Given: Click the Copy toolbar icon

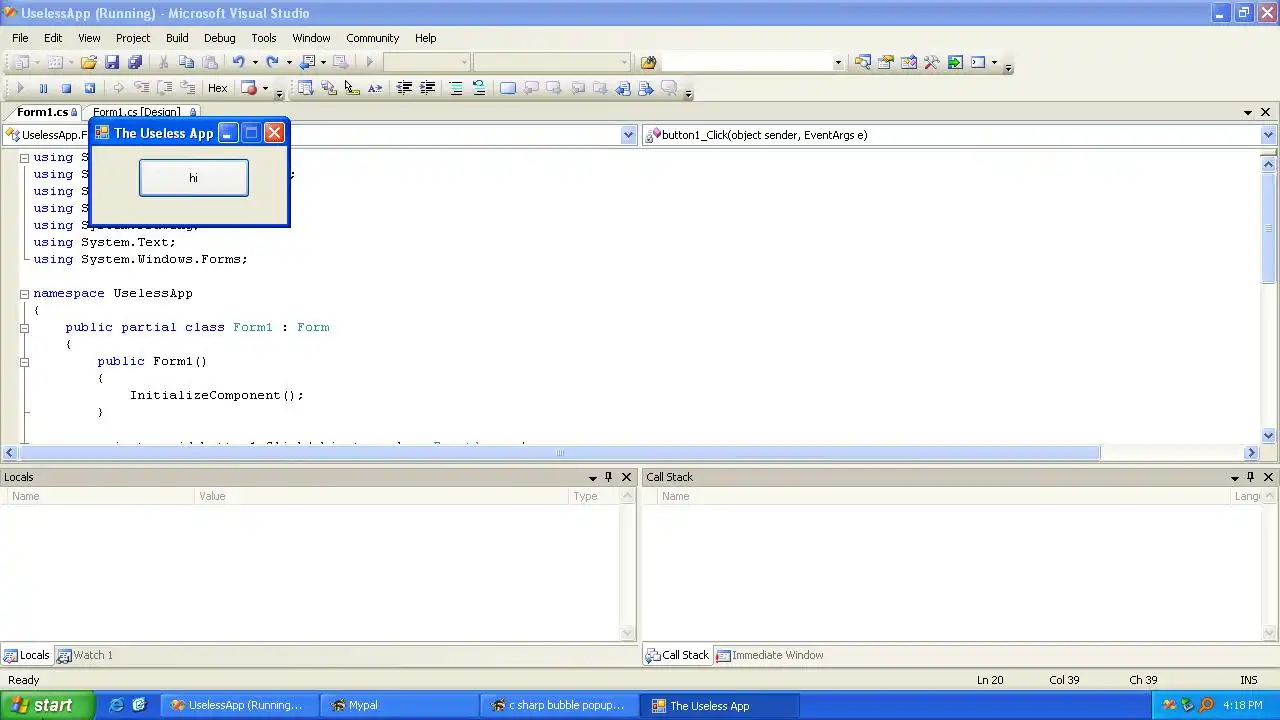Looking at the screenshot, I should (186, 62).
